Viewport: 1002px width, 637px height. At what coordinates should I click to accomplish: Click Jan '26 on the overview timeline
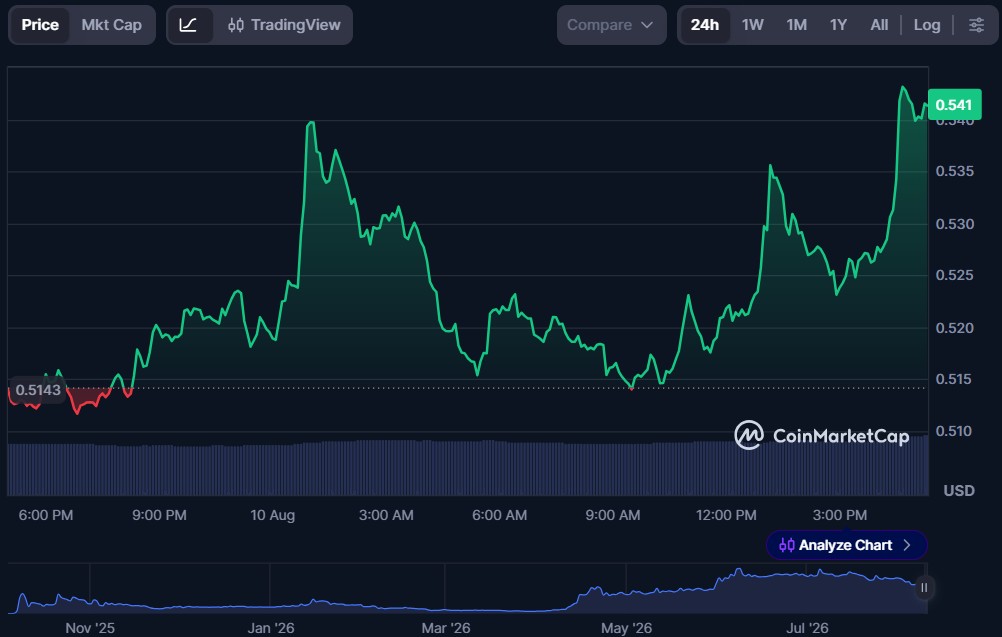[x=271, y=628]
